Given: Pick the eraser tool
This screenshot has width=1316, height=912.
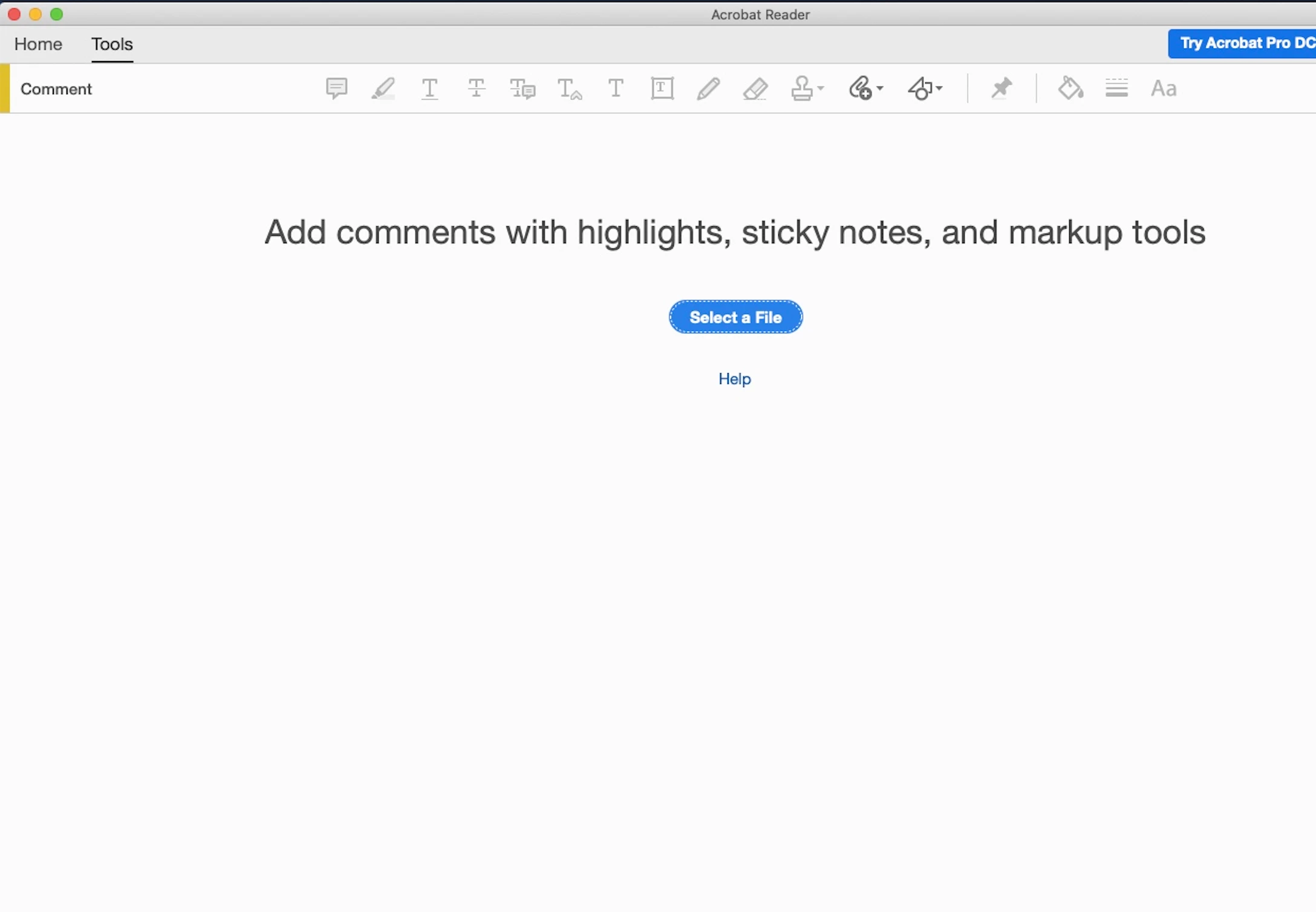Looking at the screenshot, I should pos(755,88).
